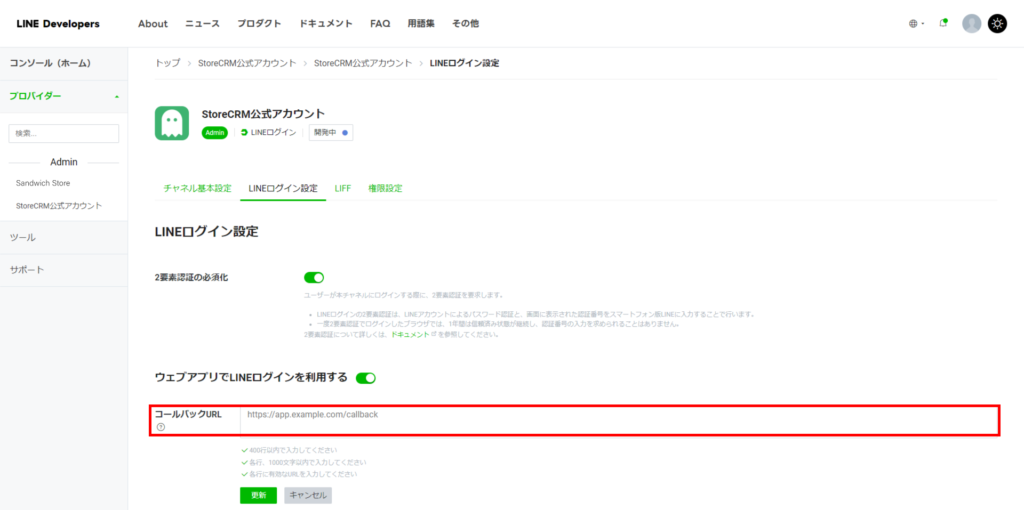Click the green 更新 button
The width and height of the screenshot is (1024, 510).
(258, 495)
